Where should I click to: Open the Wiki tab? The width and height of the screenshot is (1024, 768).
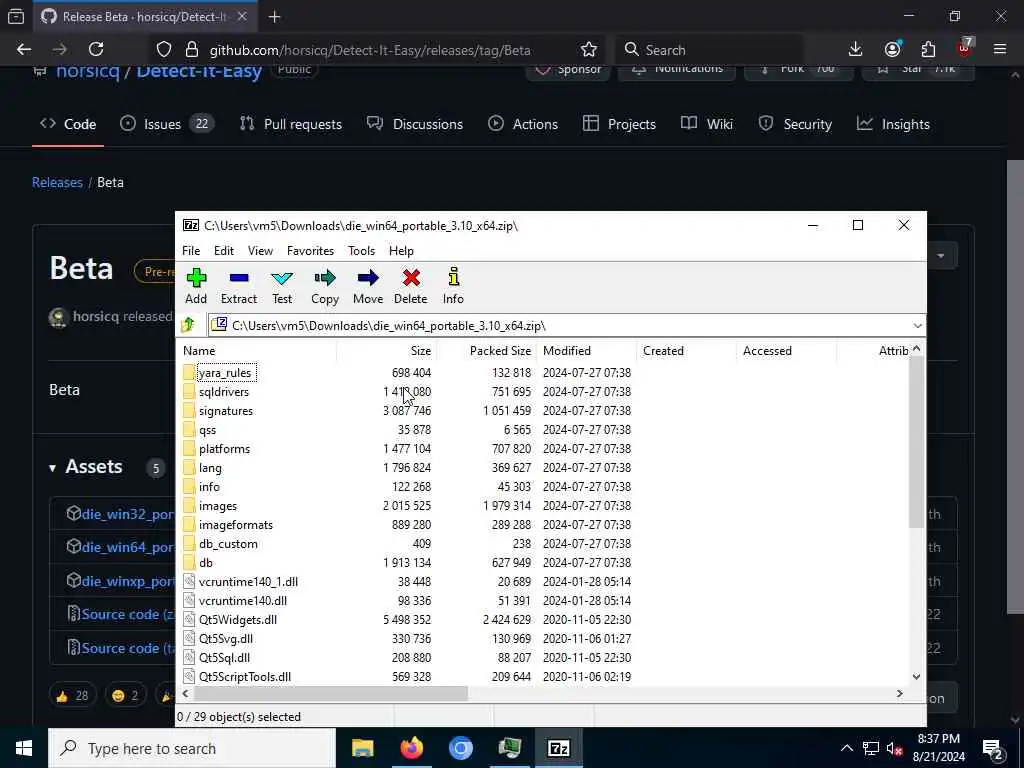[707, 124]
